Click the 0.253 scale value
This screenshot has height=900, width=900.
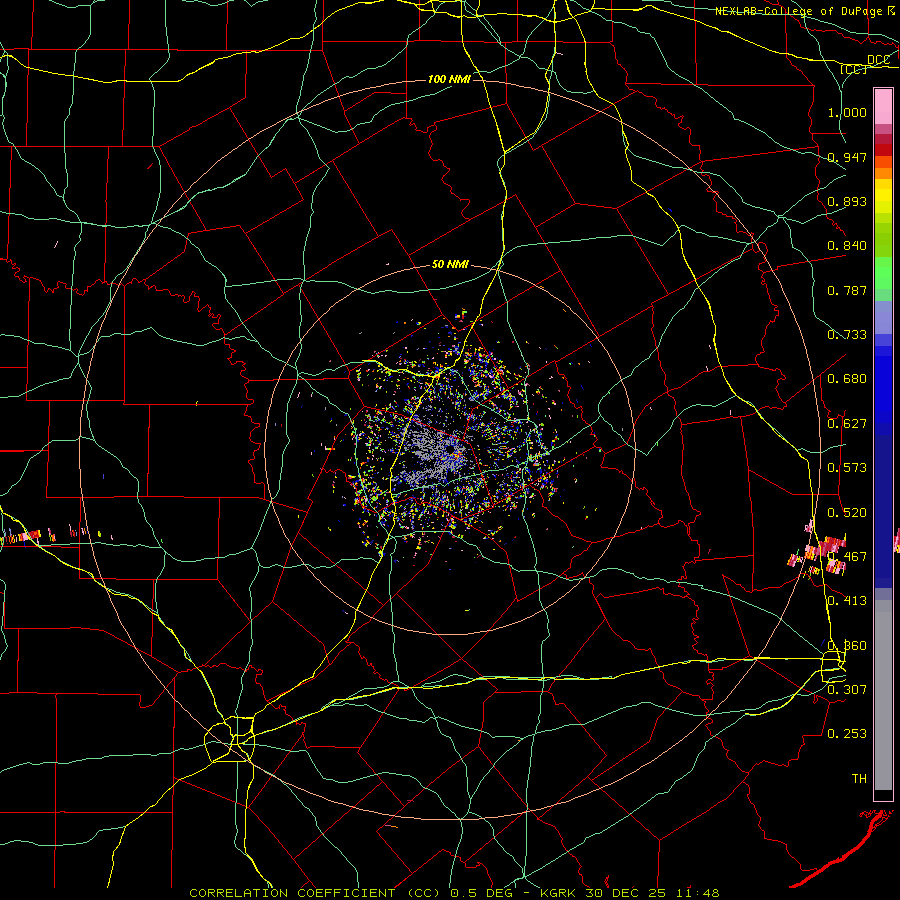pos(847,734)
